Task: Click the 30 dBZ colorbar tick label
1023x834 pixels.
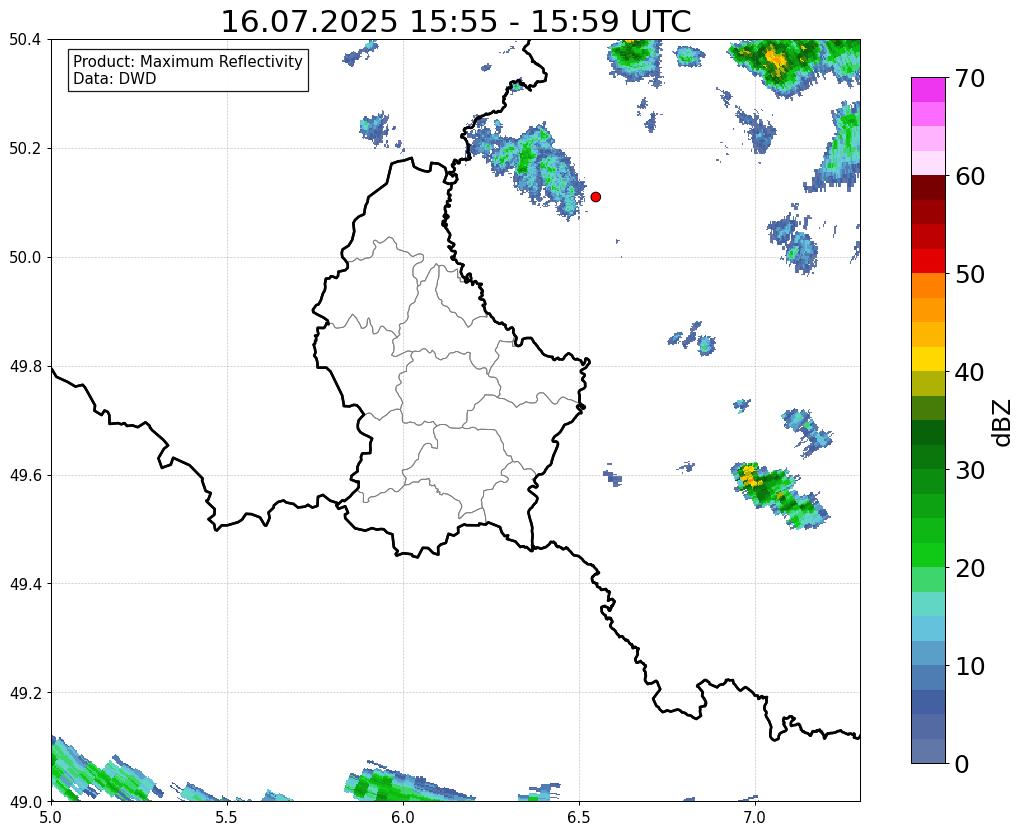Action: (x=969, y=470)
